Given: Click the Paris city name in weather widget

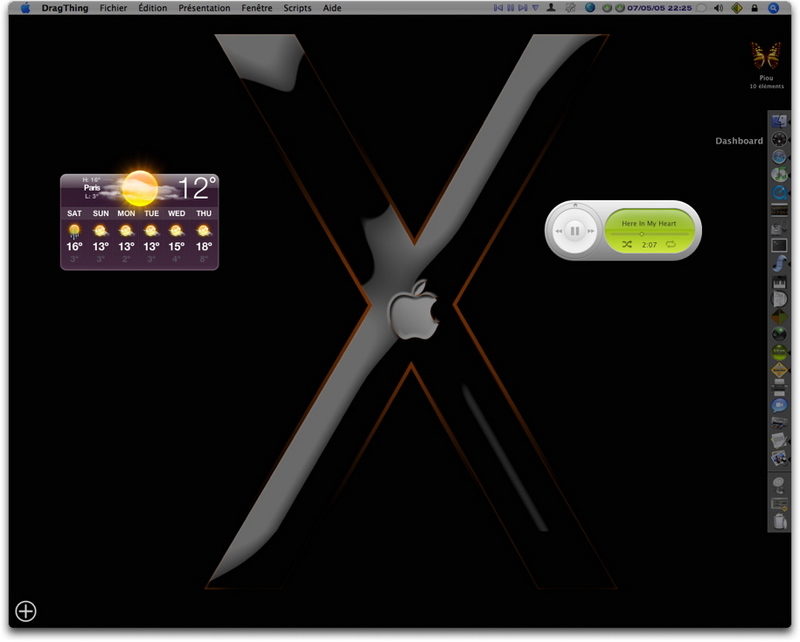Looking at the screenshot, I should [92, 188].
